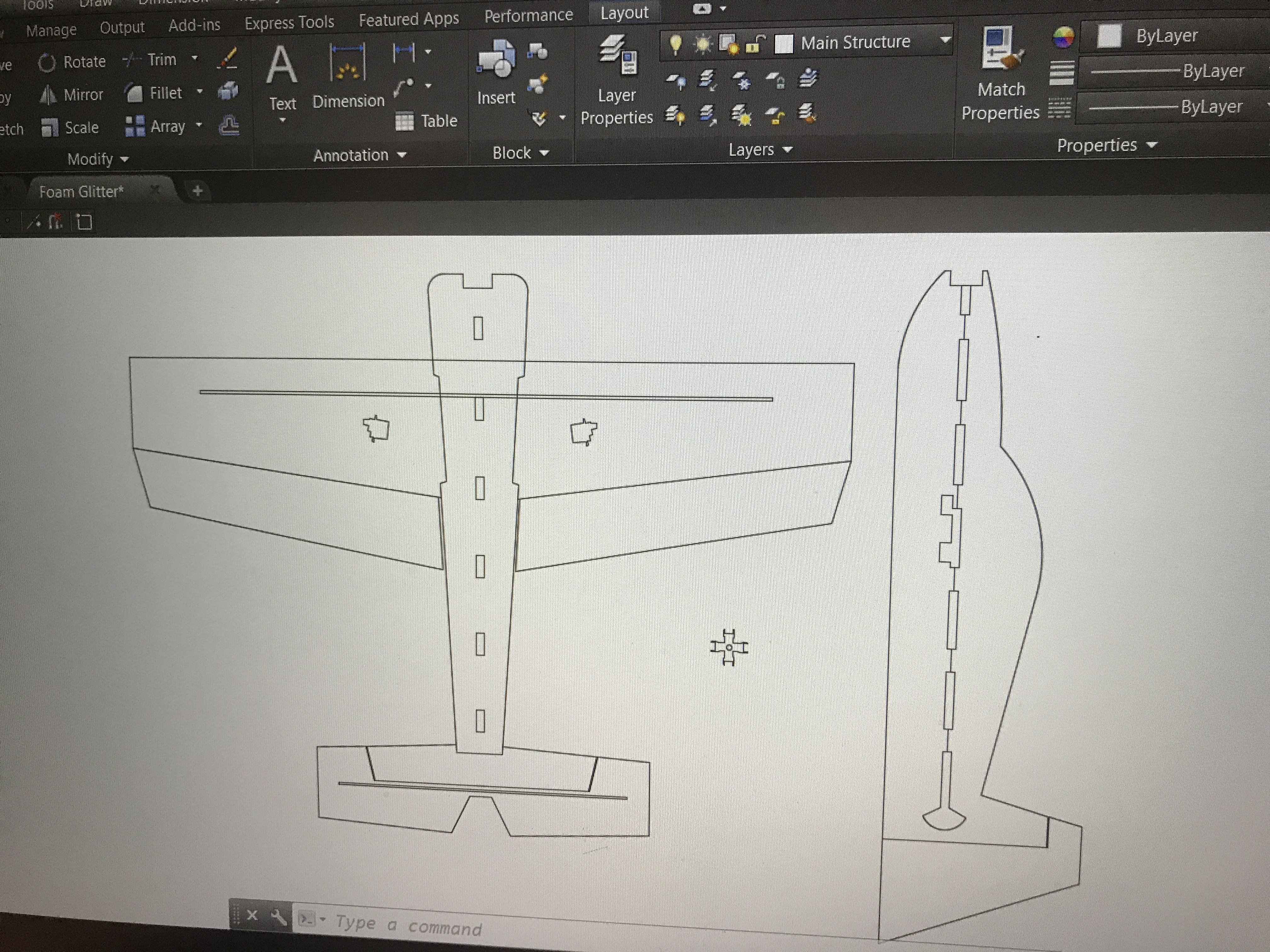Click the Scale tool icon

(50, 127)
